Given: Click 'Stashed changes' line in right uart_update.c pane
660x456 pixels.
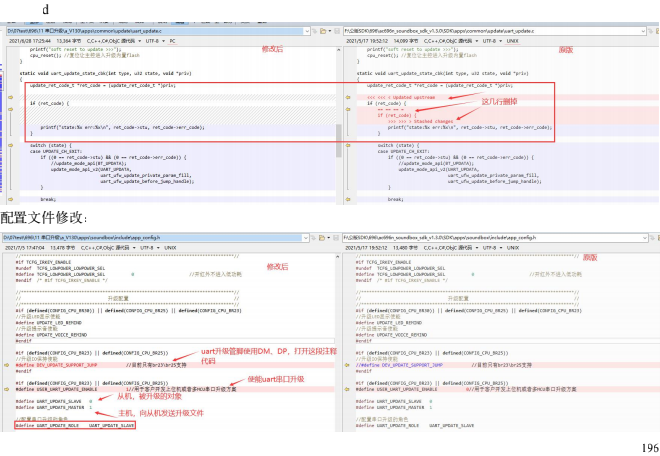Looking at the screenshot, I should (421, 121).
